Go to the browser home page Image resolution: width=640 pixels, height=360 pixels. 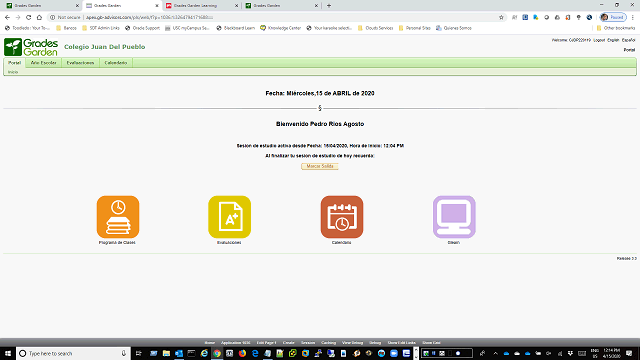coord(39,18)
